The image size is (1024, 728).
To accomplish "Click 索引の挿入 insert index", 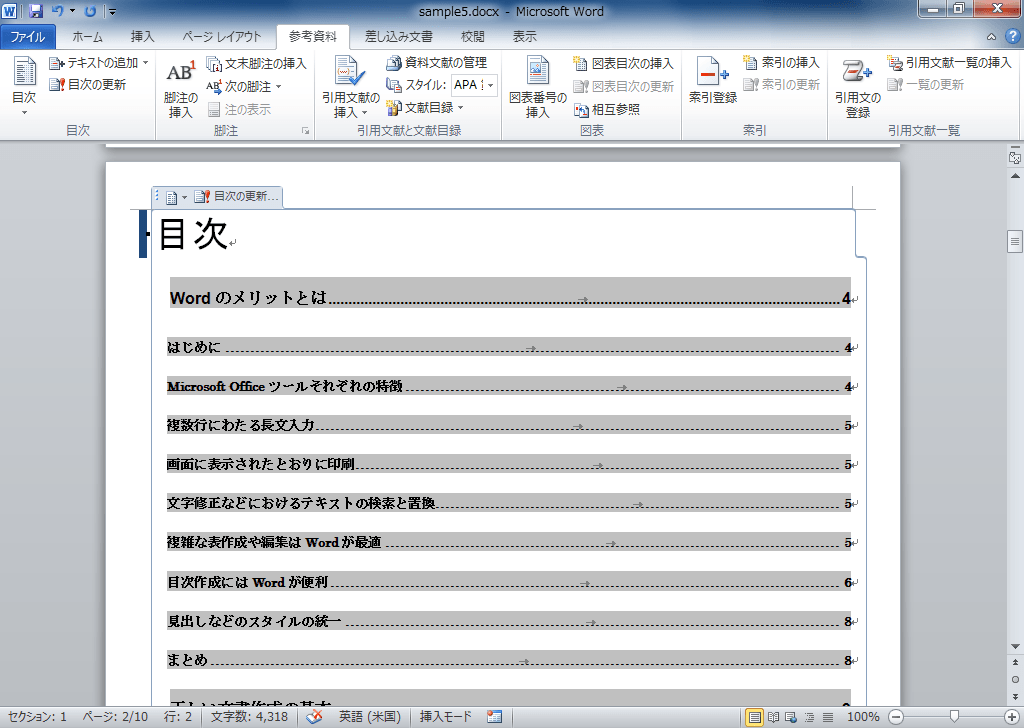I will click(781, 63).
